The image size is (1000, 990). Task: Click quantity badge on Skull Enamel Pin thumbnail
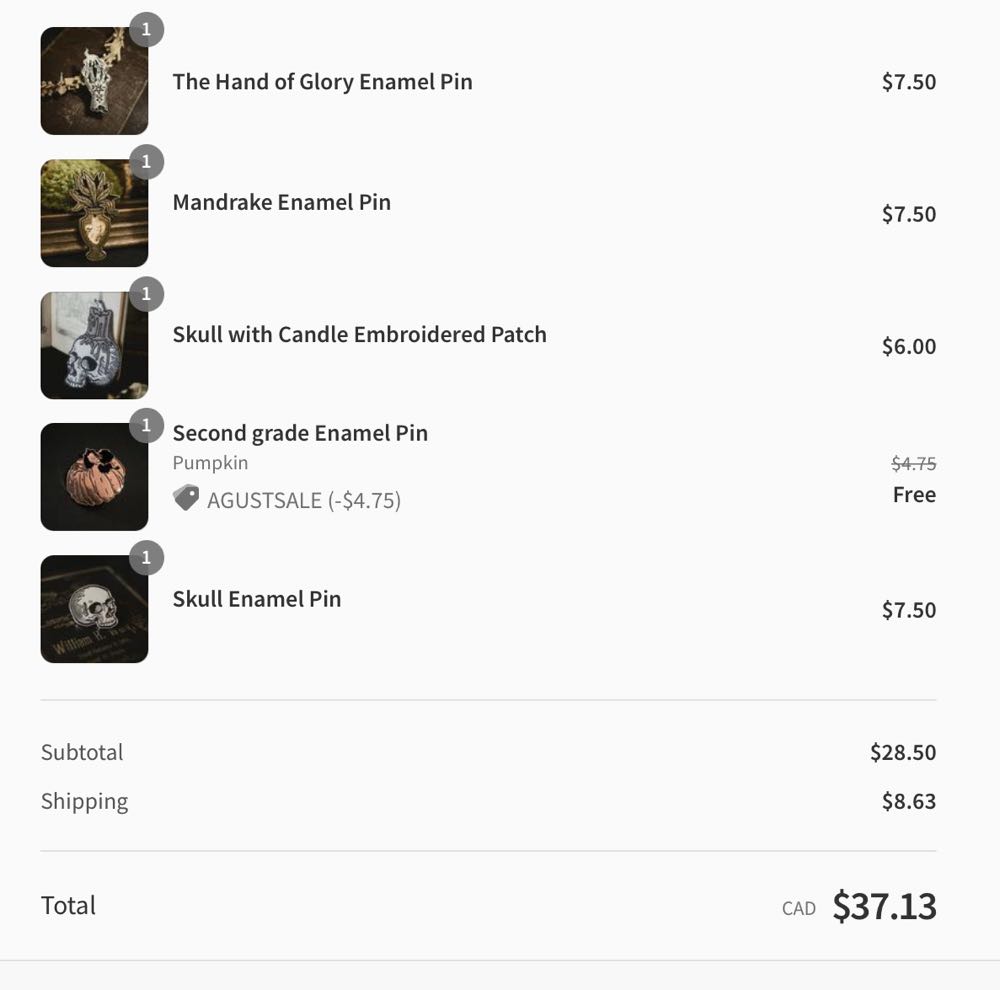pos(146,558)
